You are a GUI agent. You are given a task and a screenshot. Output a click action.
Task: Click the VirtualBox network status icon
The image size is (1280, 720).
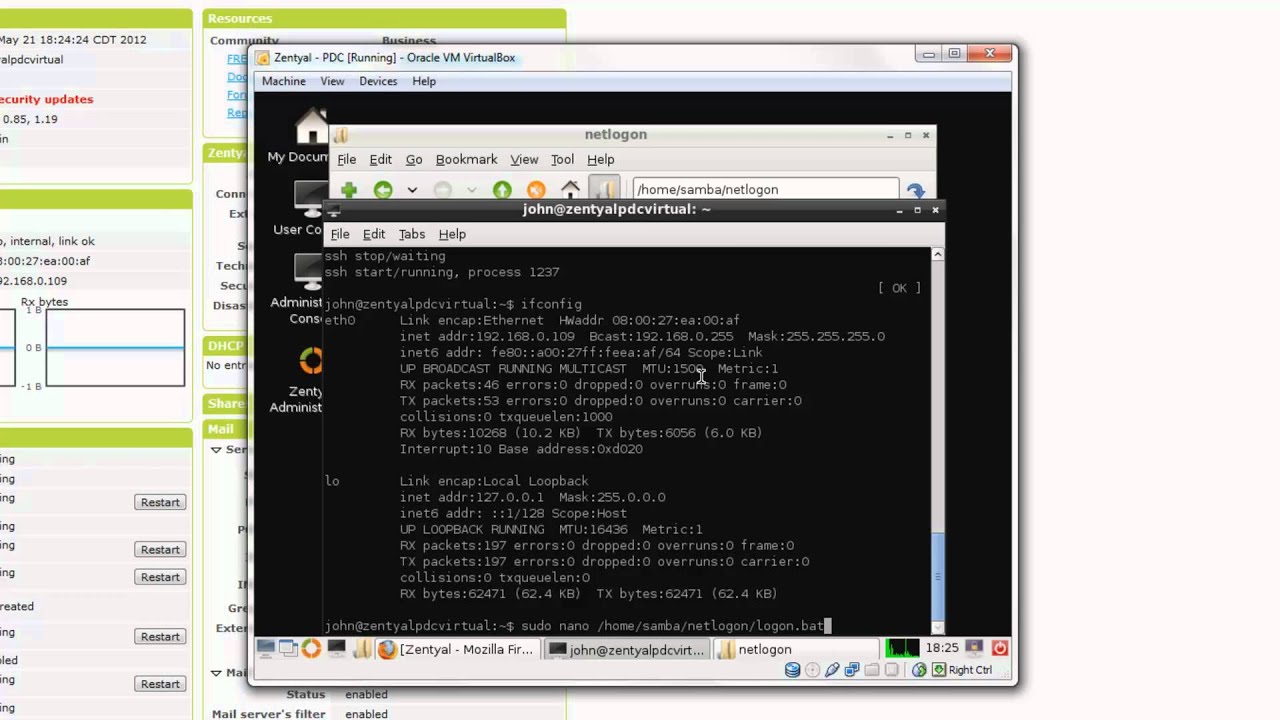(x=851, y=670)
